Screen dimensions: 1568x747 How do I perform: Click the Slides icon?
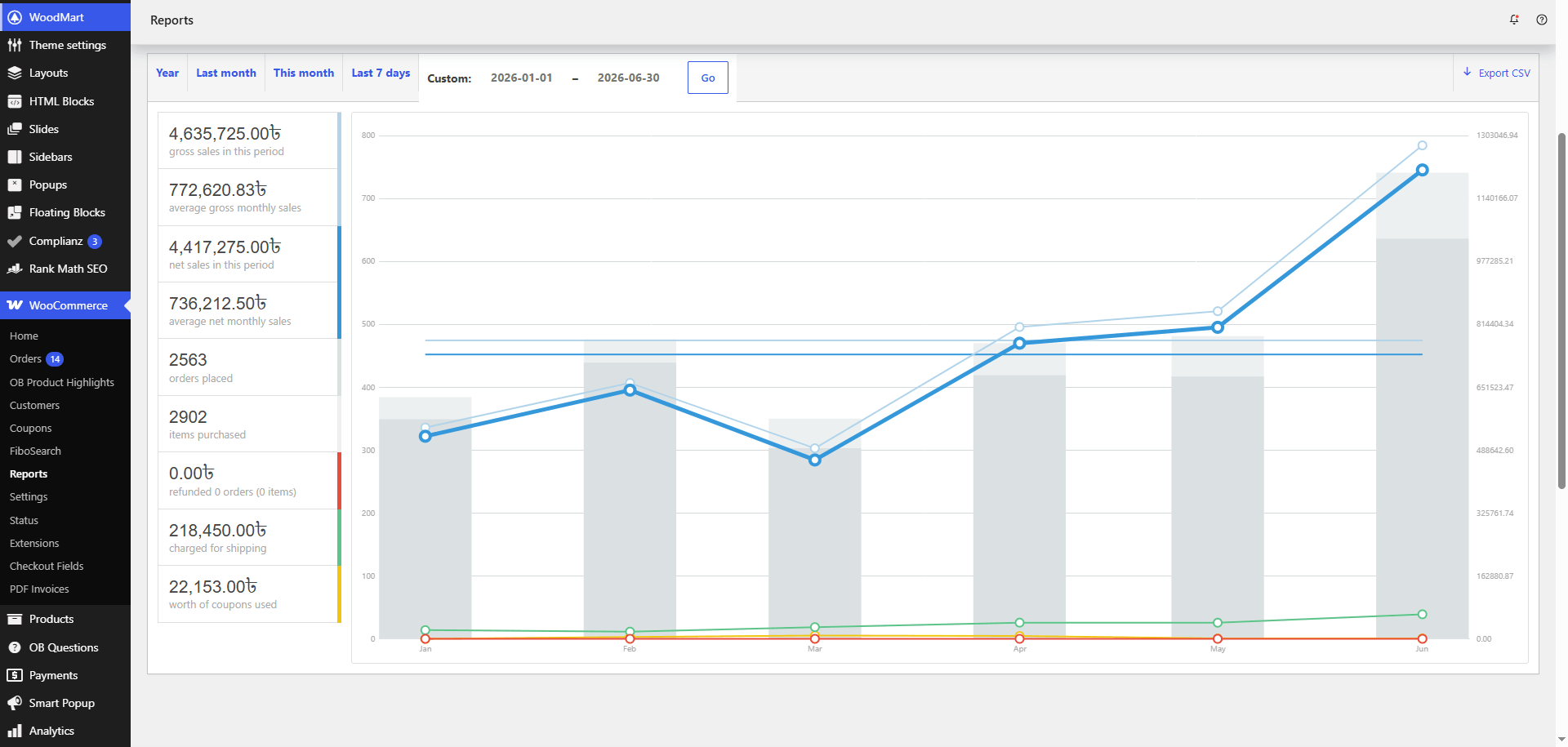click(15, 129)
